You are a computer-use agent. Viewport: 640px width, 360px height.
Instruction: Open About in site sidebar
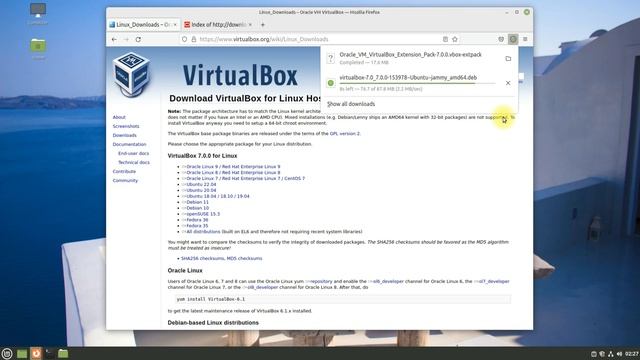(119, 117)
